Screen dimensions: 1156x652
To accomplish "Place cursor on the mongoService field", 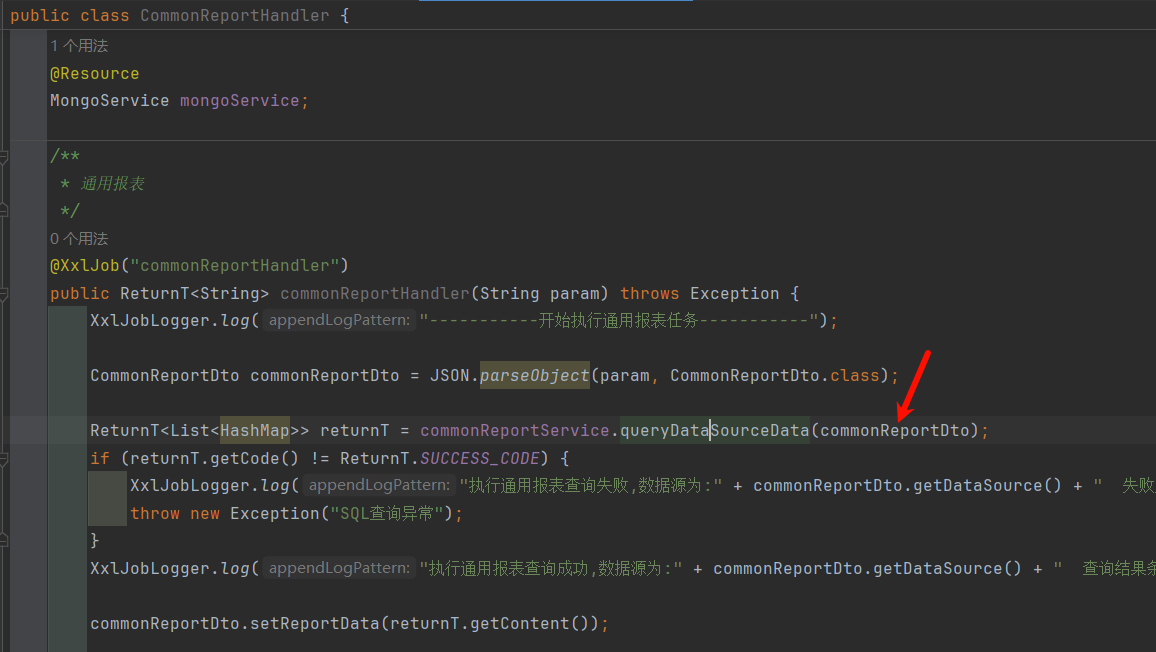I will pos(240,100).
